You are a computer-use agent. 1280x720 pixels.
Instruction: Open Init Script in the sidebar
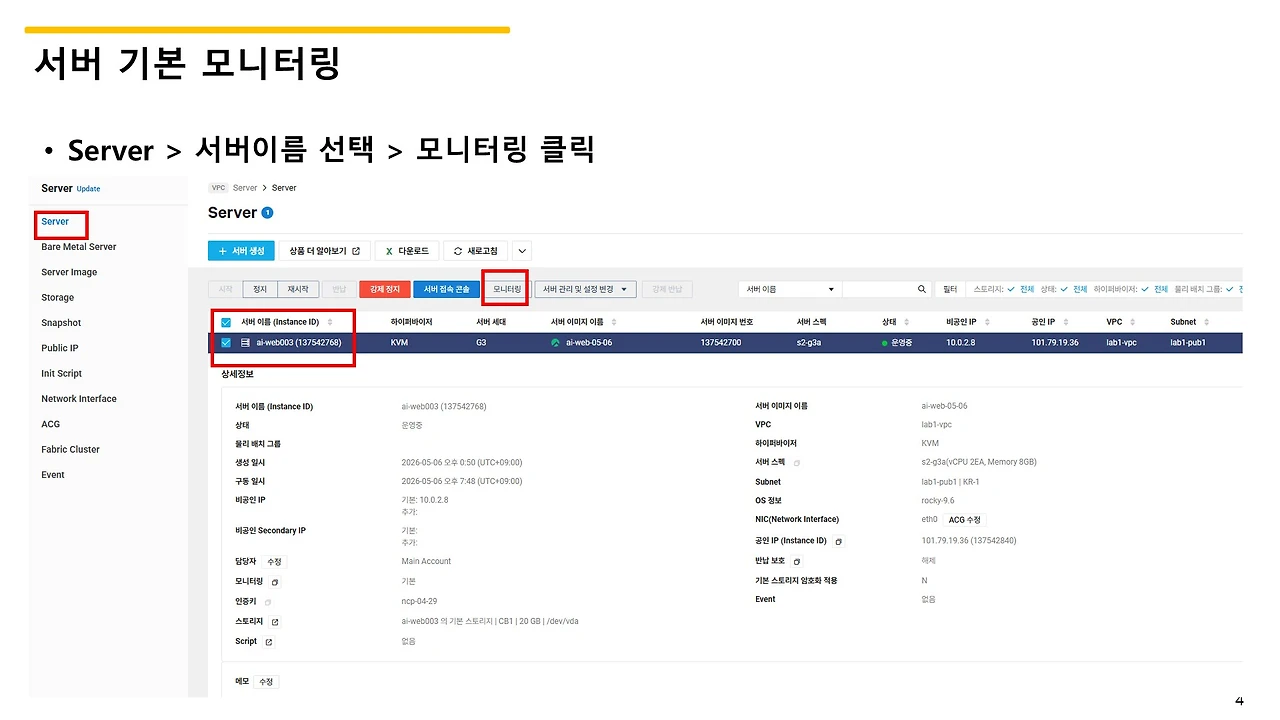[62, 373]
